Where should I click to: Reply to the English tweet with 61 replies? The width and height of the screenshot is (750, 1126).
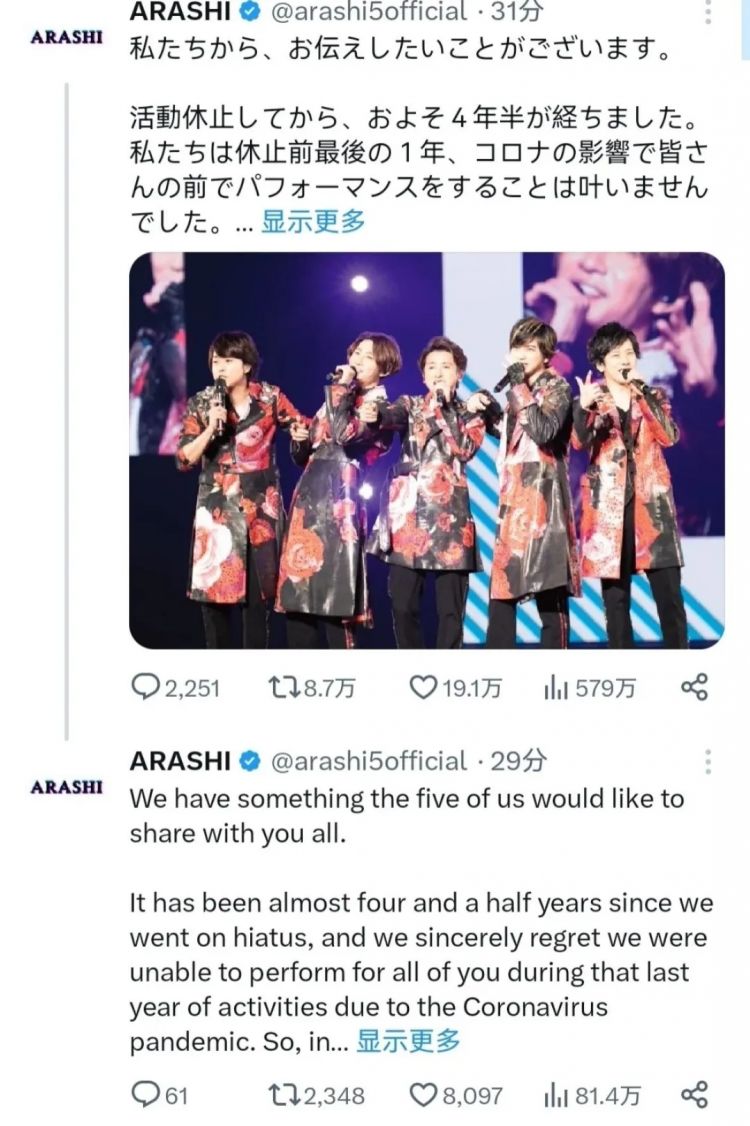147,1095
